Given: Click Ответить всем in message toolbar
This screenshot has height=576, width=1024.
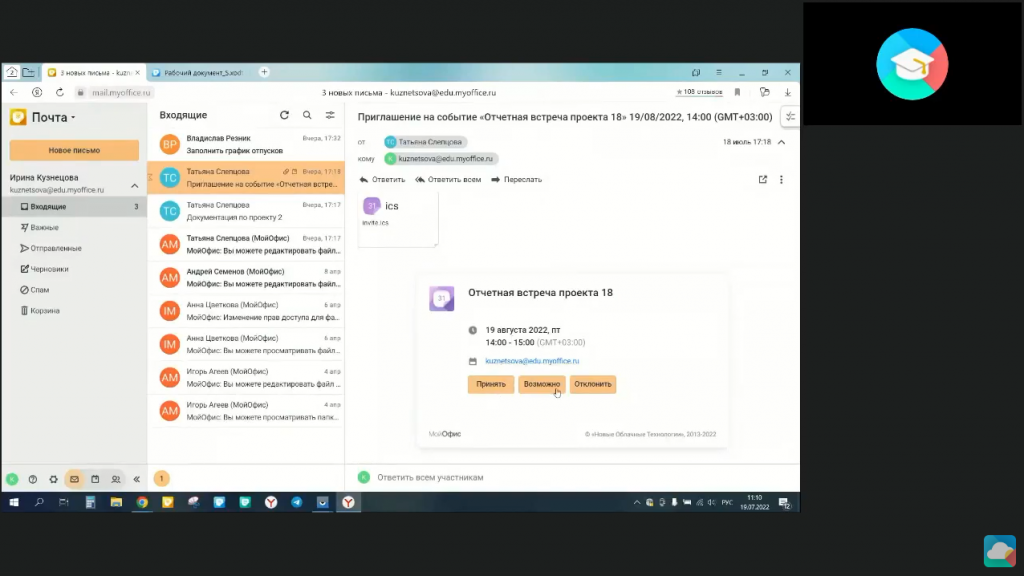Looking at the screenshot, I should (x=448, y=180).
